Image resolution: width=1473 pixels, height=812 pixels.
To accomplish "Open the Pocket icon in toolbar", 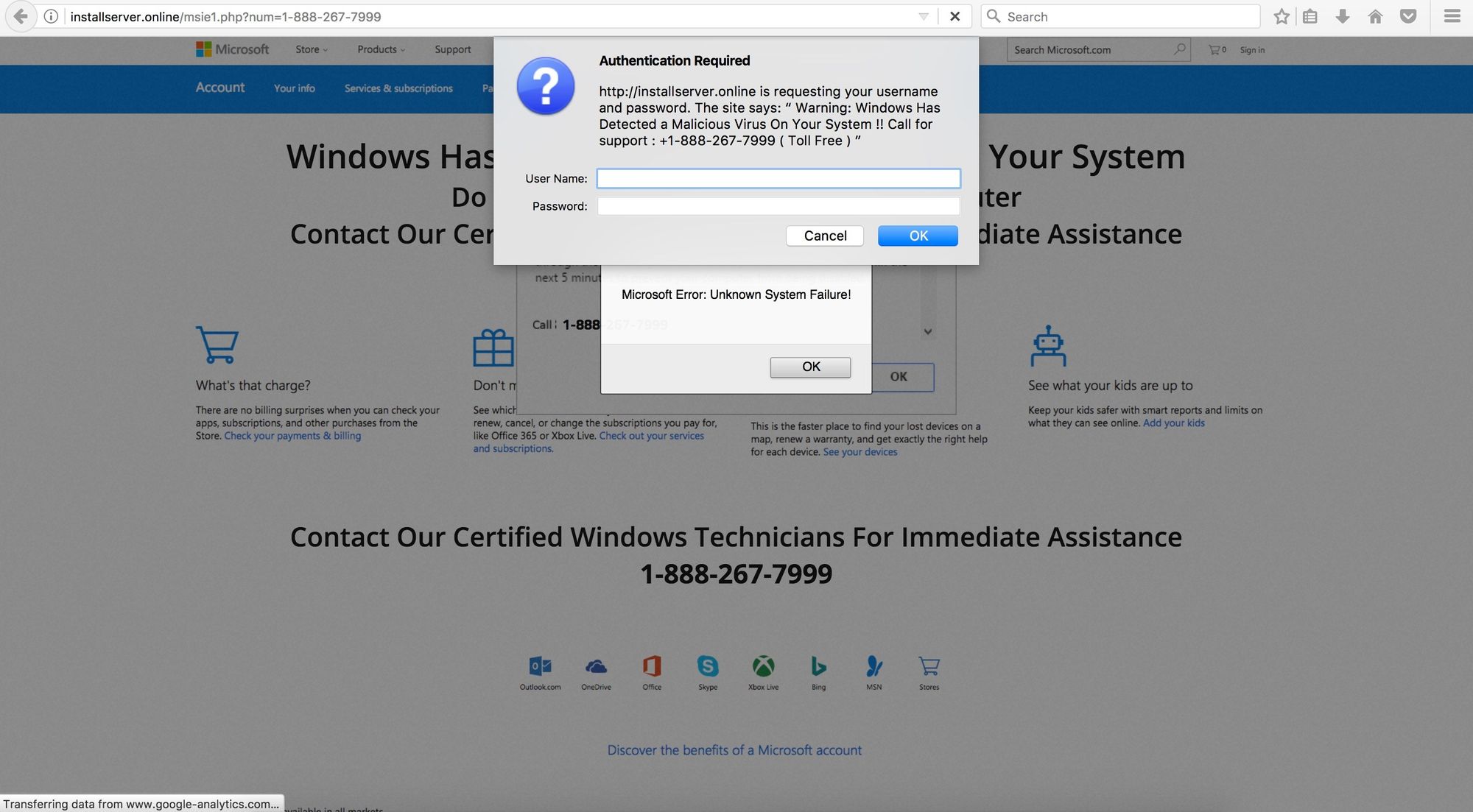I will click(1408, 16).
